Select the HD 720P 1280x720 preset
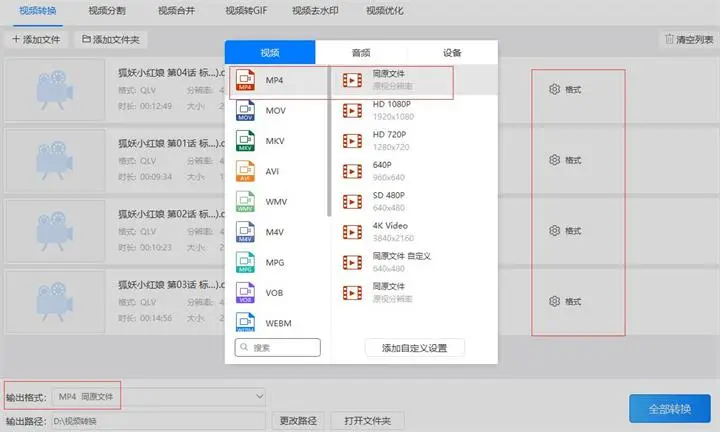 pos(414,141)
